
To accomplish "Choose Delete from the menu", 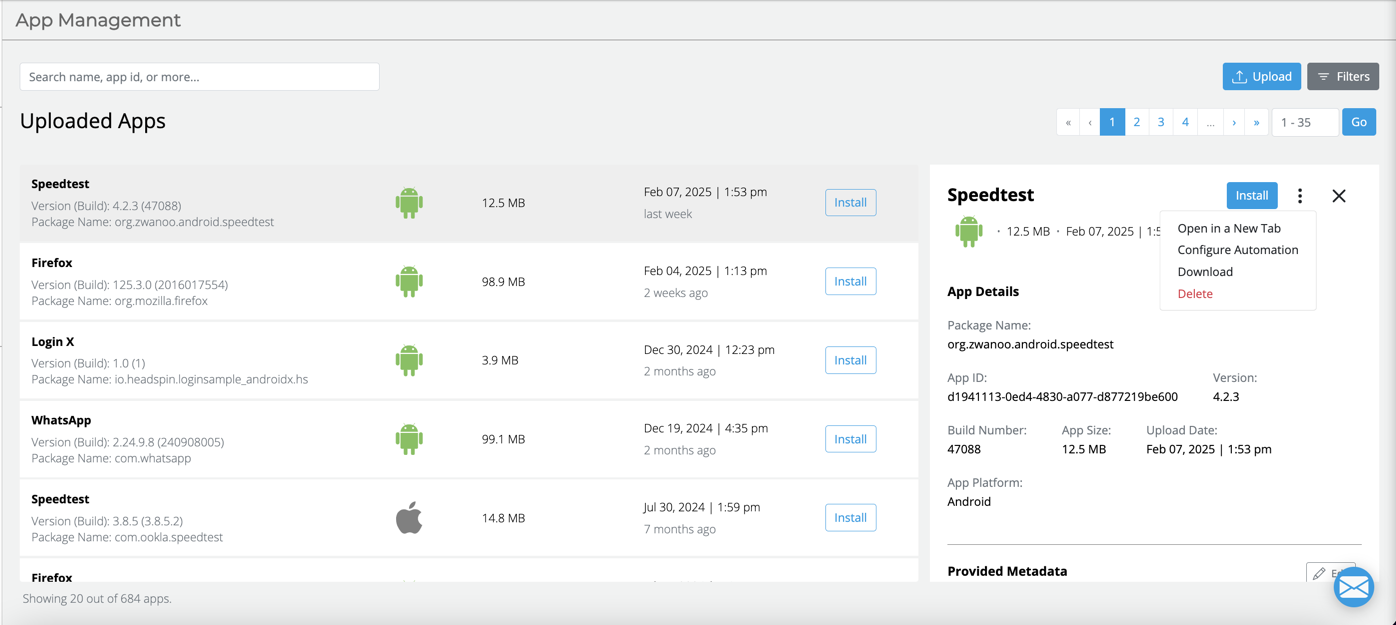I will click(x=1195, y=294).
